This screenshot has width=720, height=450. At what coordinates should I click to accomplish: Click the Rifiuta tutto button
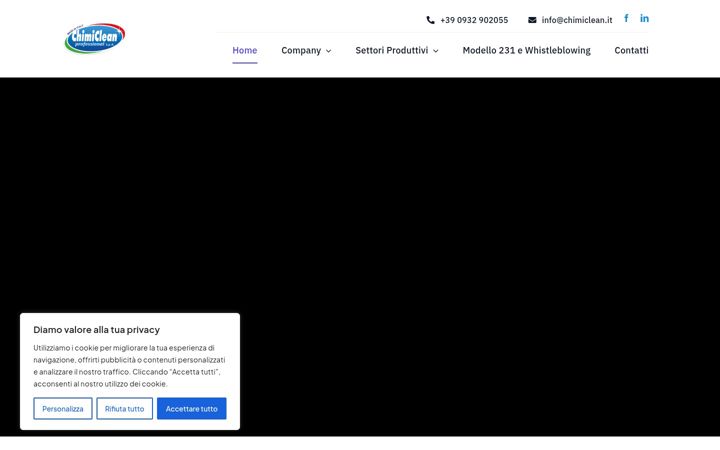point(124,408)
